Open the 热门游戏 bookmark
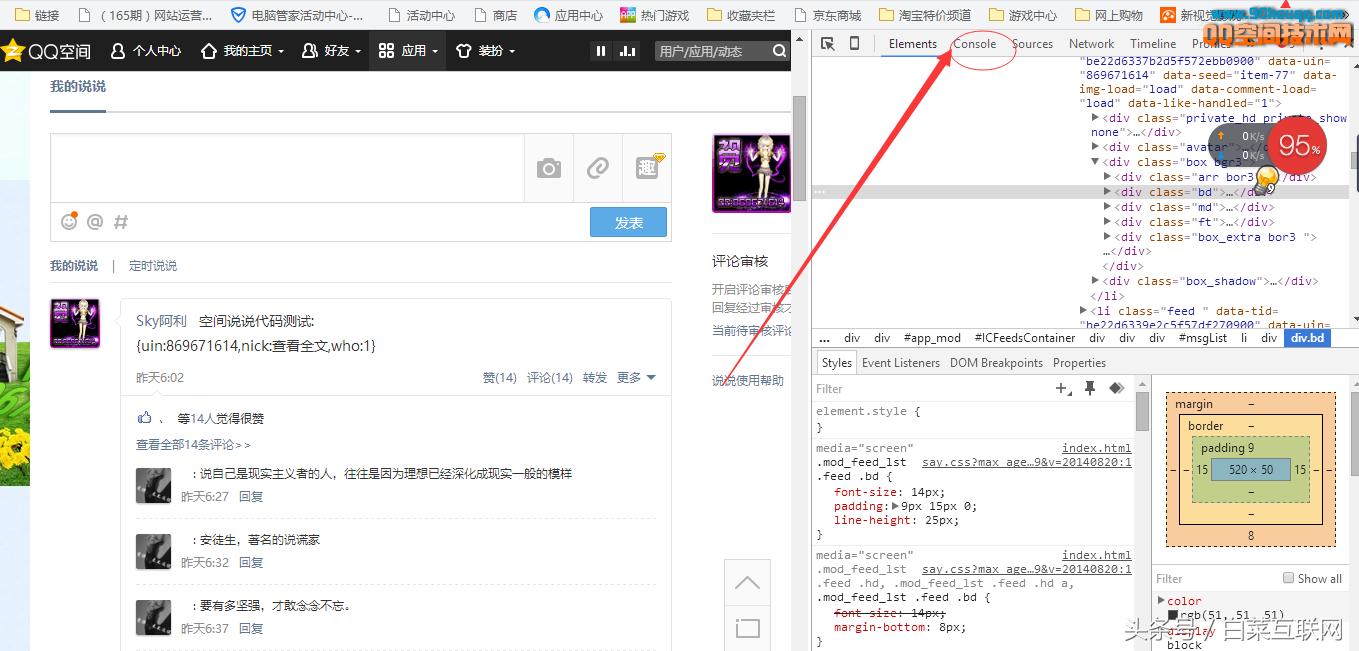Screen dimensions: 1359x651 point(655,15)
